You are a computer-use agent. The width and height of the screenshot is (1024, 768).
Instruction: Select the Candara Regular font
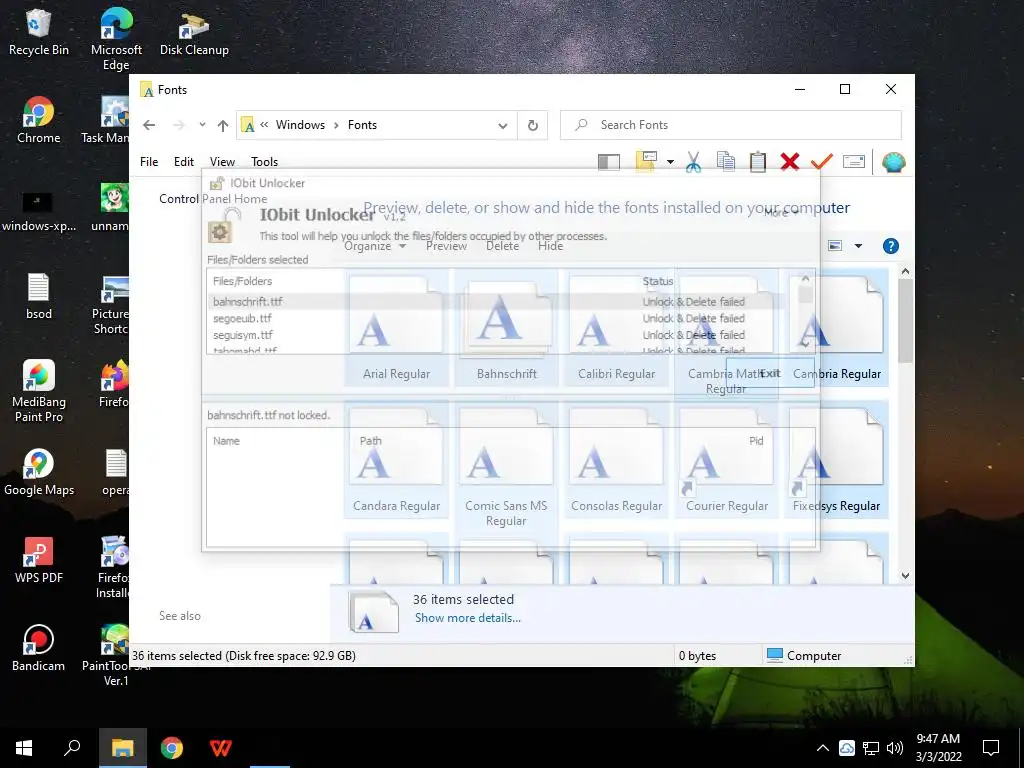pyautogui.click(x=396, y=460)
